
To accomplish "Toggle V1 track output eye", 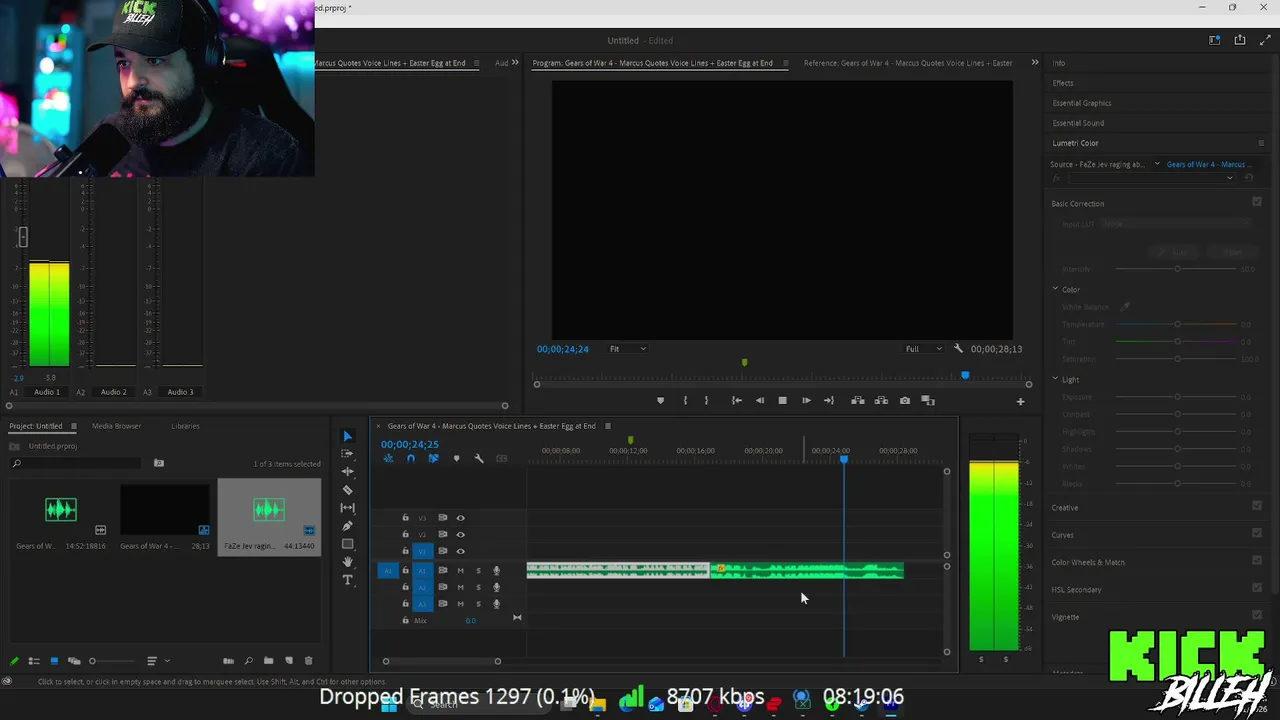I will pos(460,551).
